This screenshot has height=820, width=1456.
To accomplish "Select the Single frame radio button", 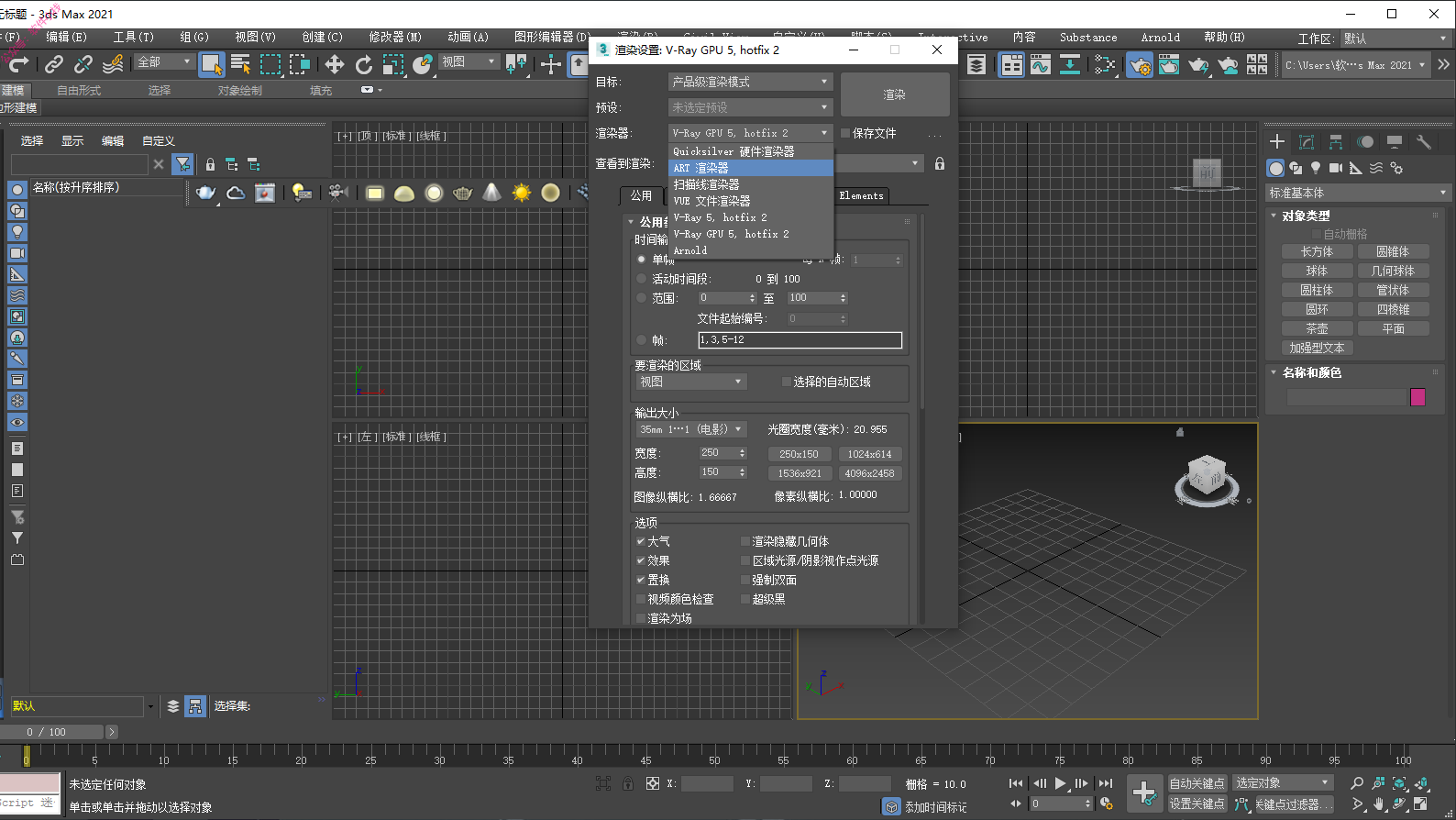I will point(641,260).
